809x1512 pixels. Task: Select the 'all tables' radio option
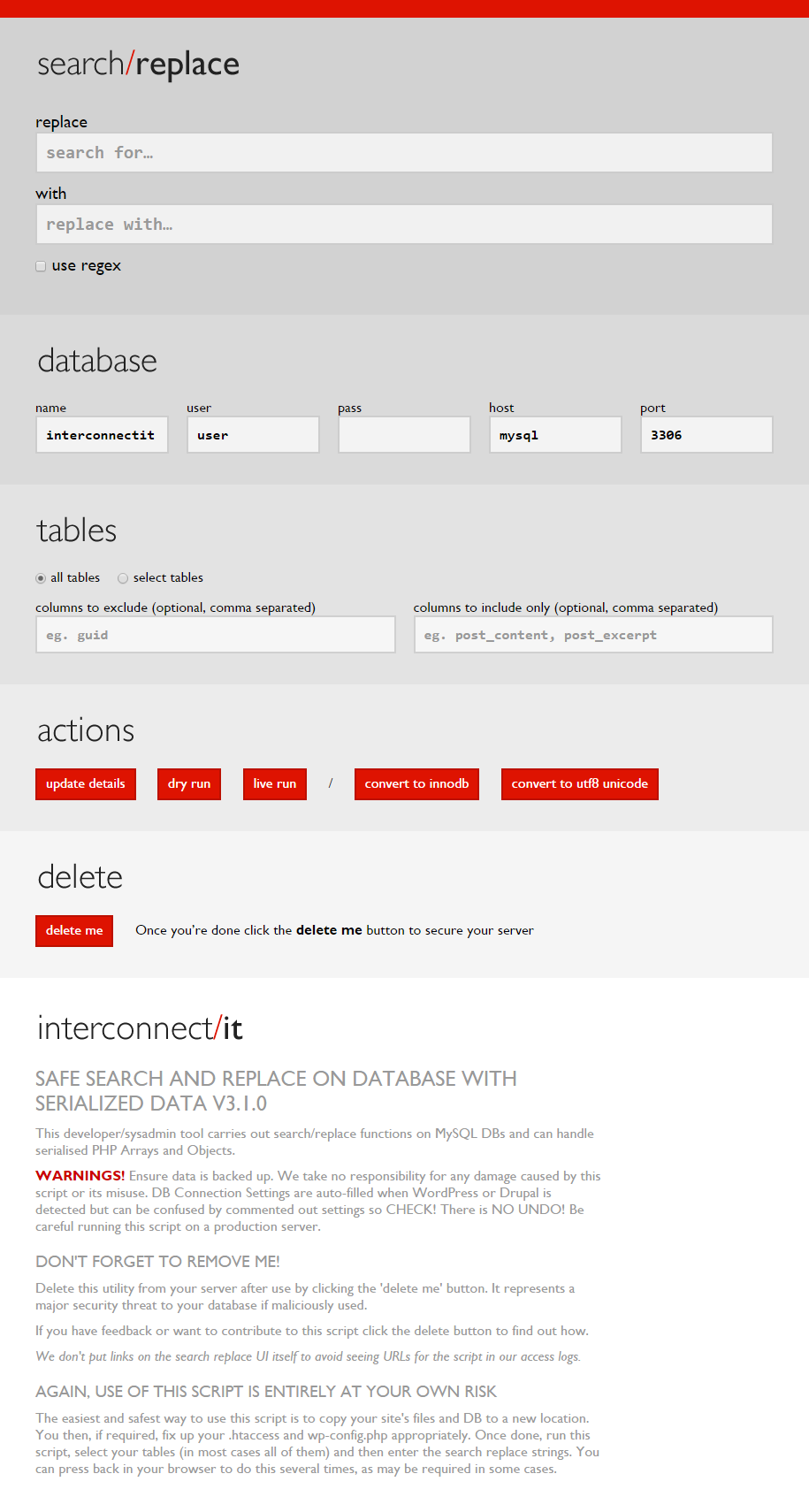coord(41,578)
